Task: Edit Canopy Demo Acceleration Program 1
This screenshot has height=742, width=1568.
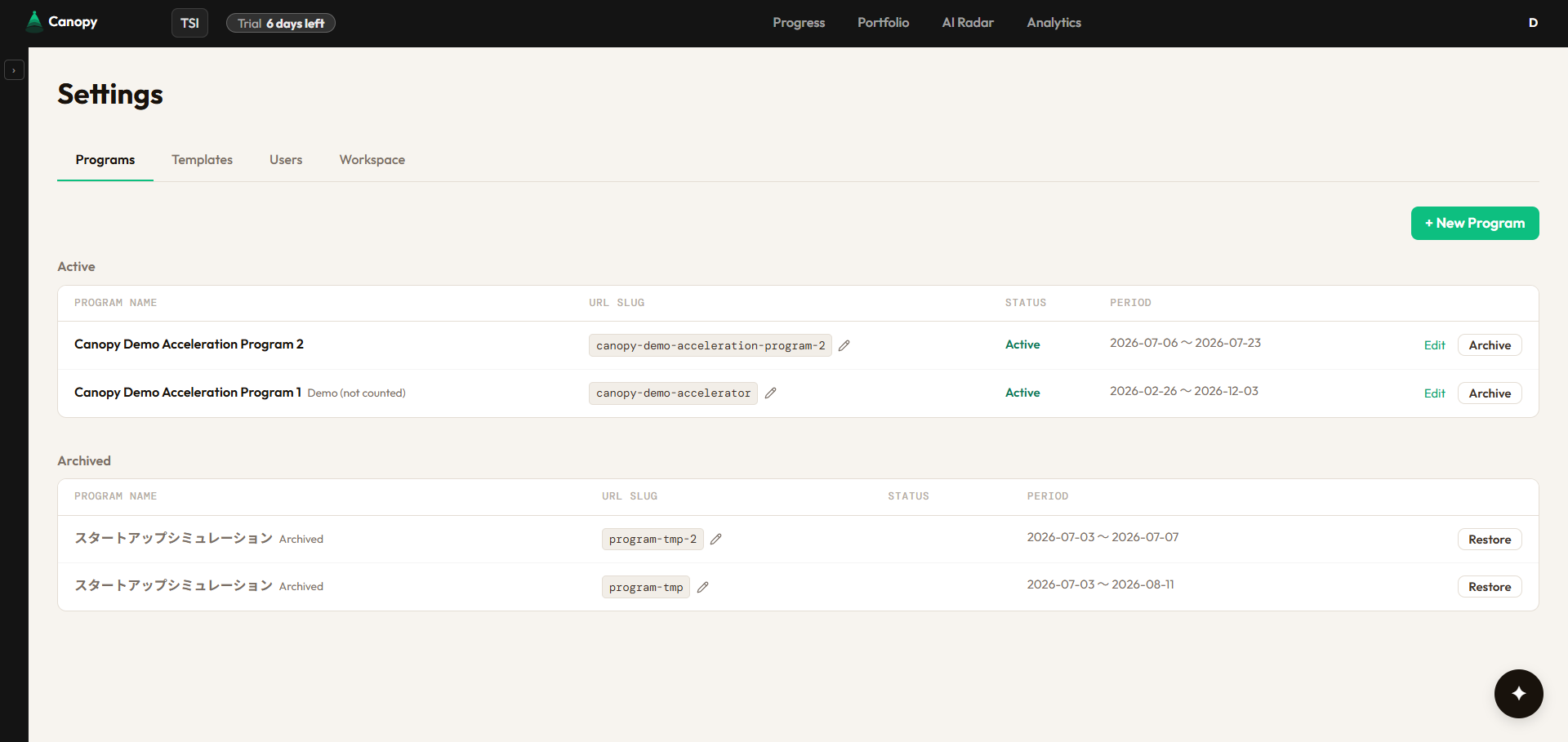Action: (x=1434, y=393)
